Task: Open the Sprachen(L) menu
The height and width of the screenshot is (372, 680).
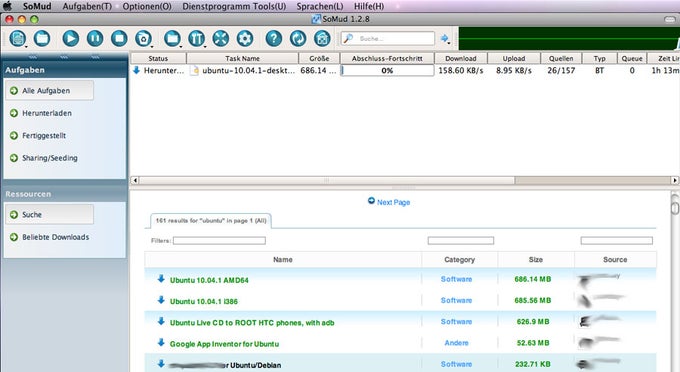Action: click(320, 7)
